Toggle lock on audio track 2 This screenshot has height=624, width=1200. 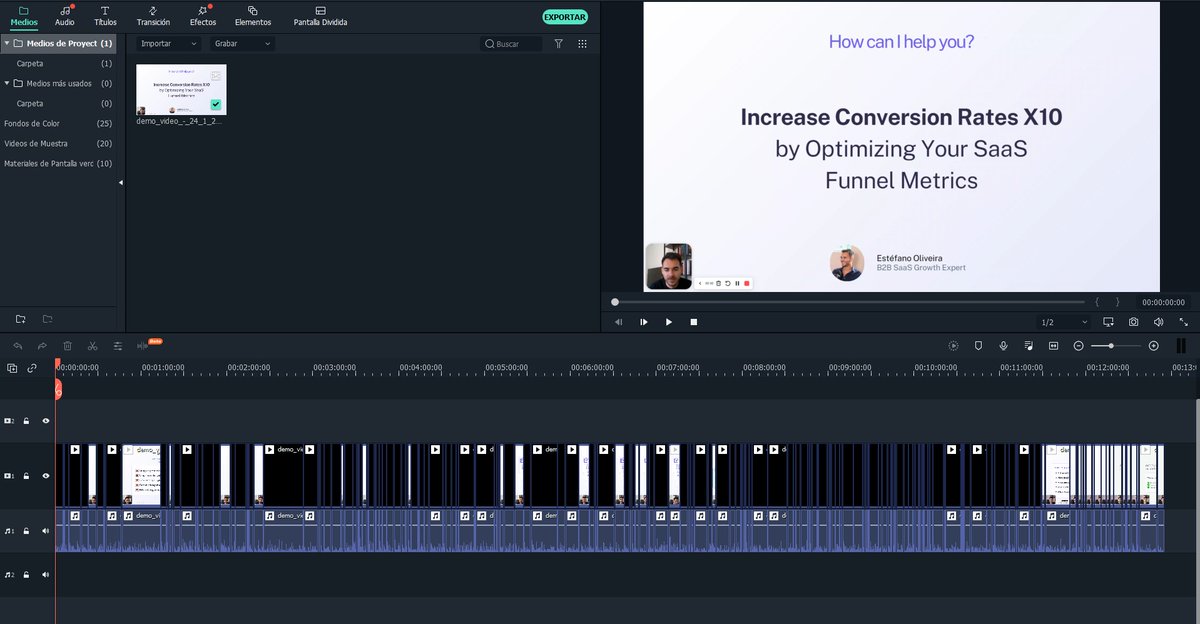point(26,575)
